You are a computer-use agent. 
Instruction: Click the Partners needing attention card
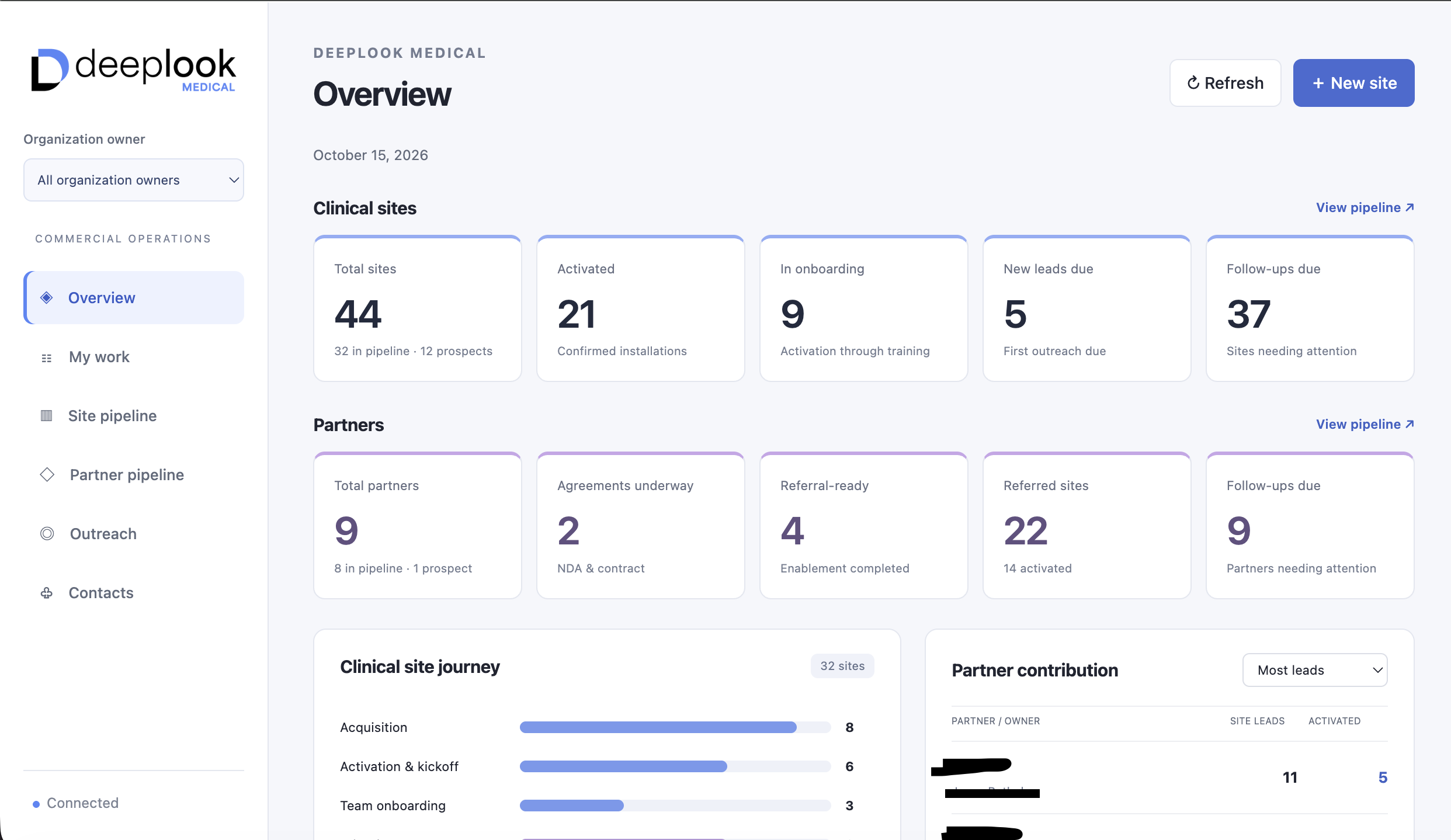pyautogui.click(x=1310, y=525)
